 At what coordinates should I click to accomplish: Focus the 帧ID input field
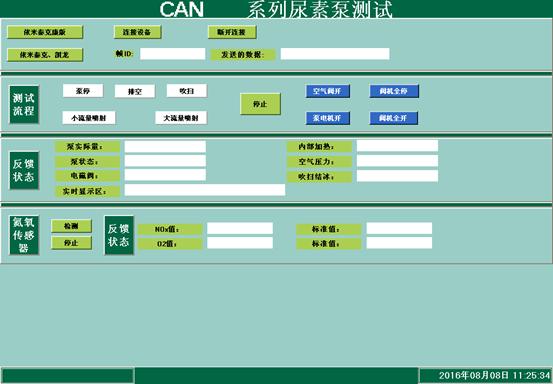(x=172, y=54)
